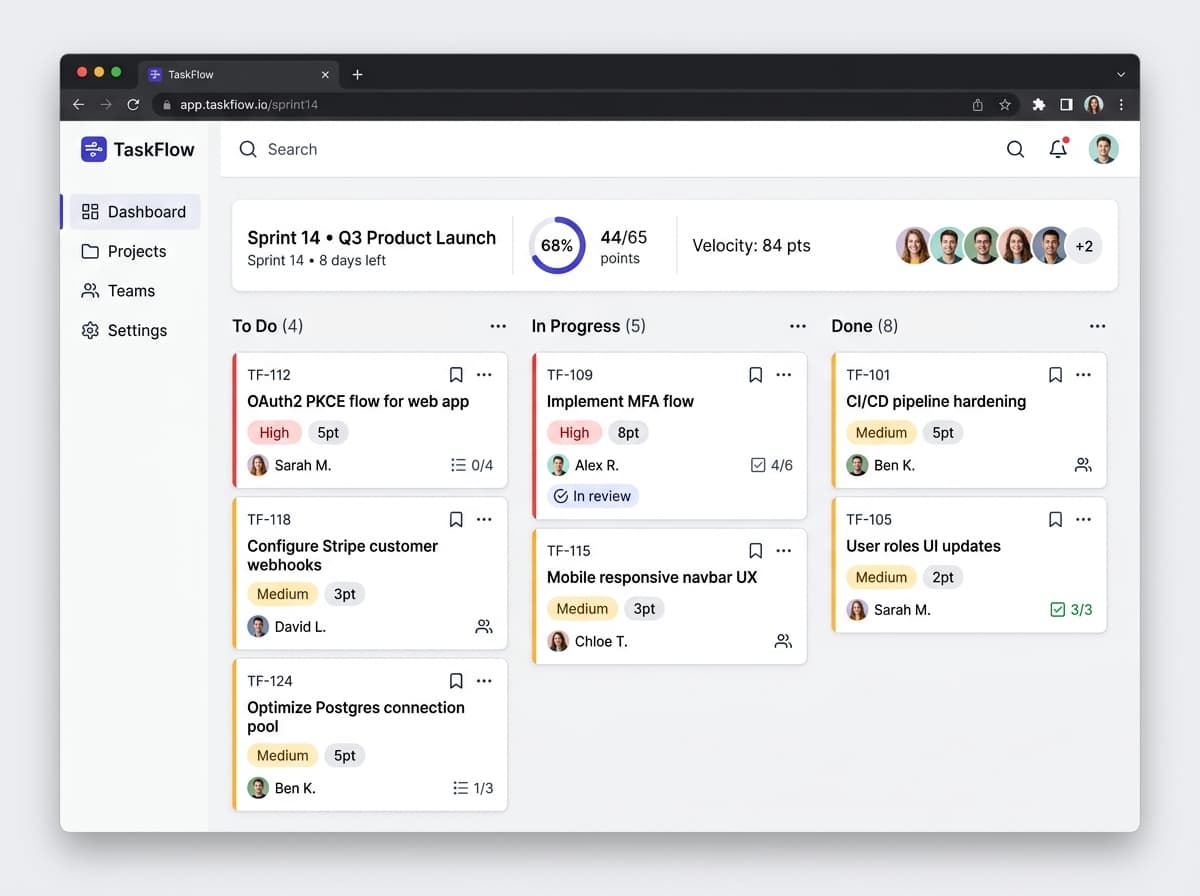Bookmark the TF-109 MFA flow card
Image resolution: width=1200 pixels, height=896 pixels.
756,375
